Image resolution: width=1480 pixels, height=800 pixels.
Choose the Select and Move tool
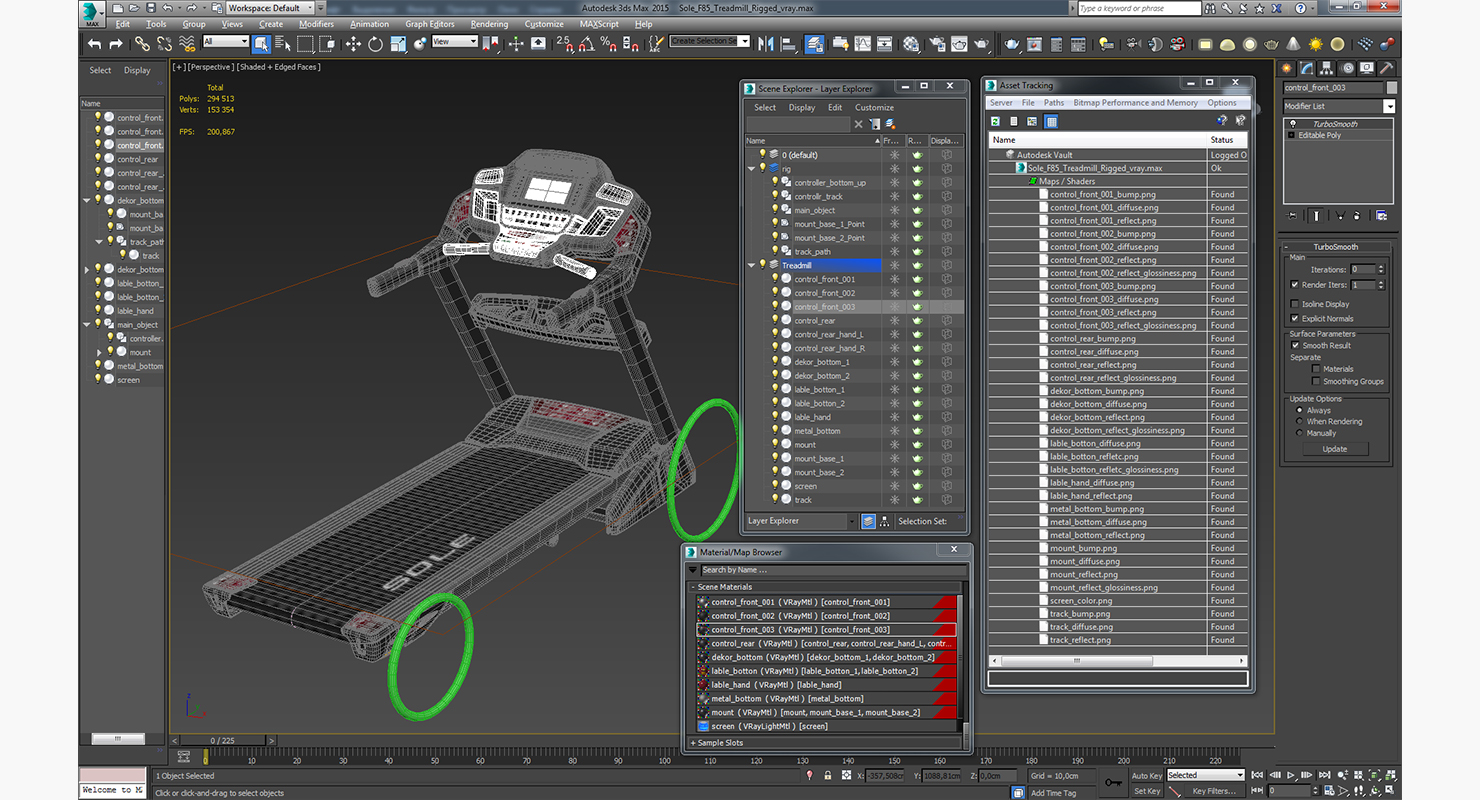coord(353,44)
